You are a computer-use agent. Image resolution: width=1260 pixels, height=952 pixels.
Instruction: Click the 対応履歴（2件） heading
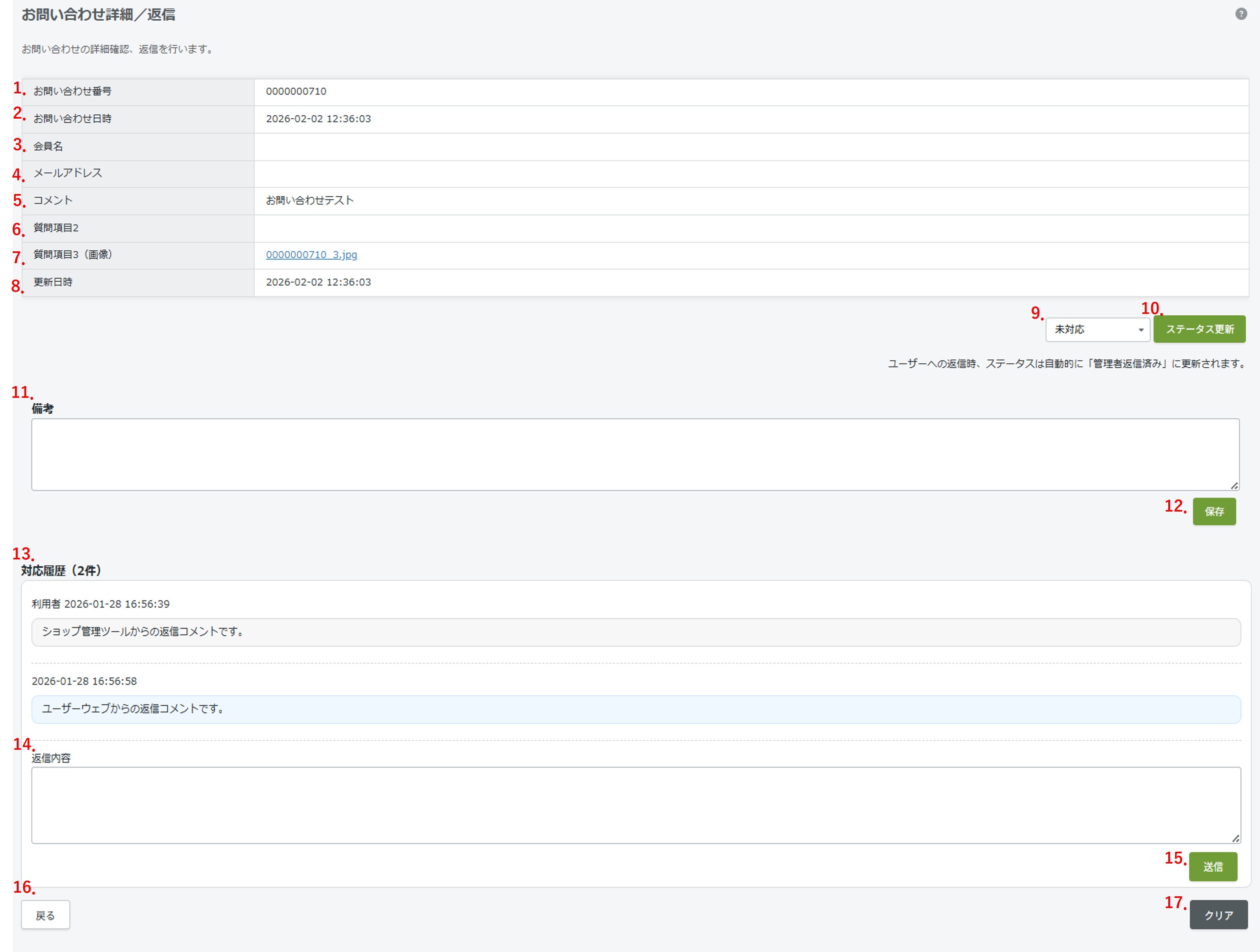(62, 571)
